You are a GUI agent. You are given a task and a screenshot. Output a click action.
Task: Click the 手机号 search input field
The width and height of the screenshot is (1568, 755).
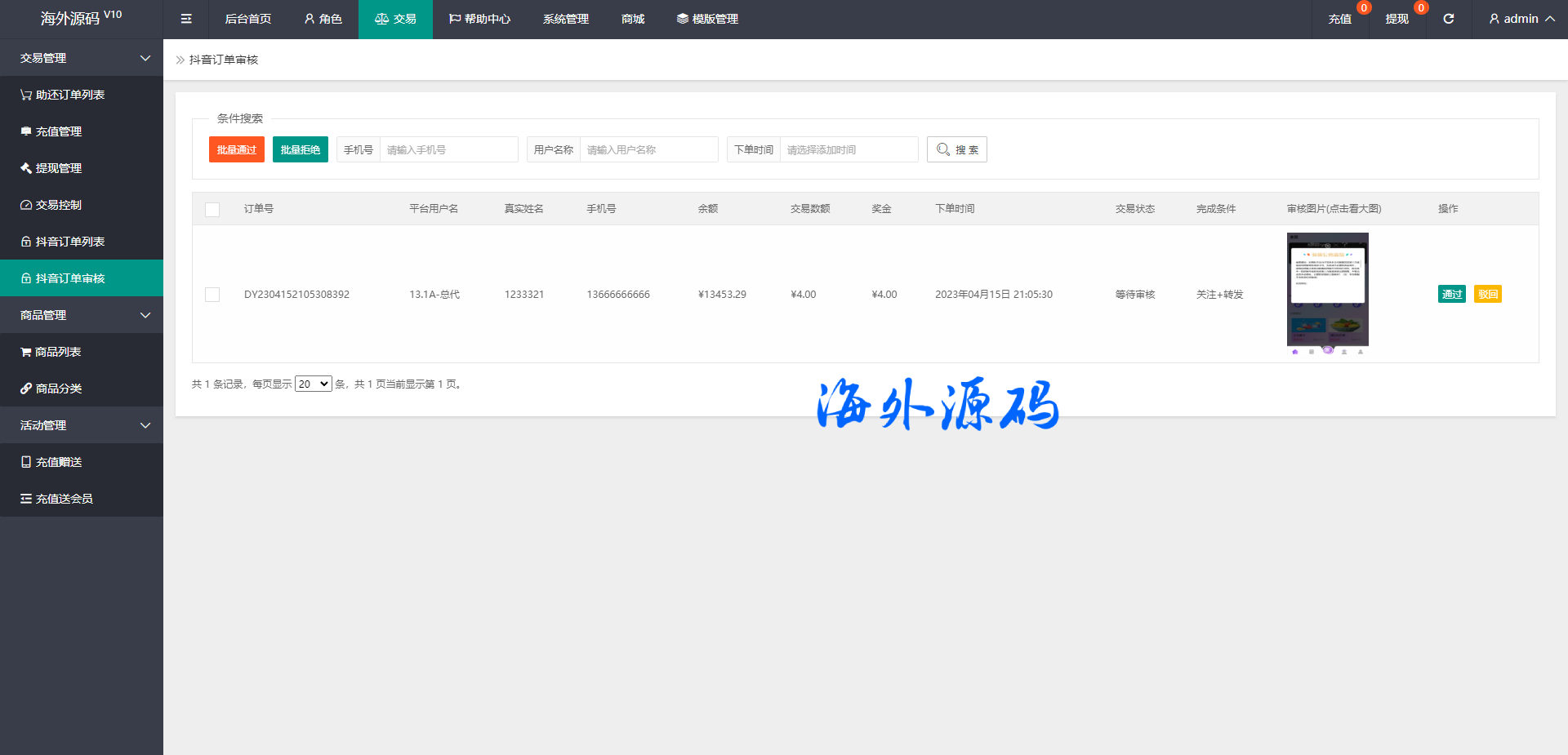pyautogui.click(x=448, y=149)
